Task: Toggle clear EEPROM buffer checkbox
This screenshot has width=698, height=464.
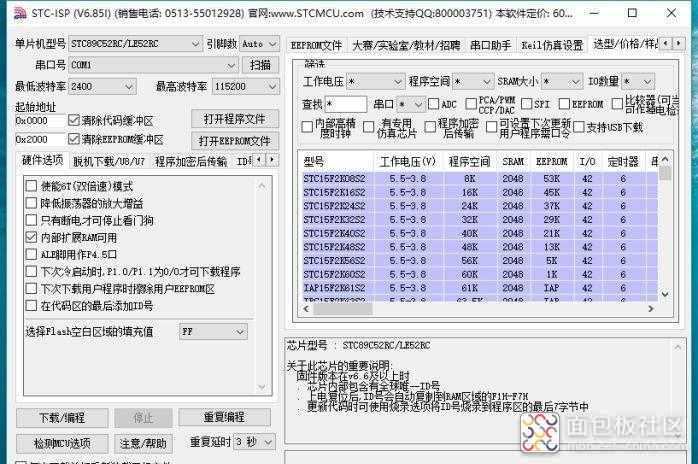Action: (74, 139)
